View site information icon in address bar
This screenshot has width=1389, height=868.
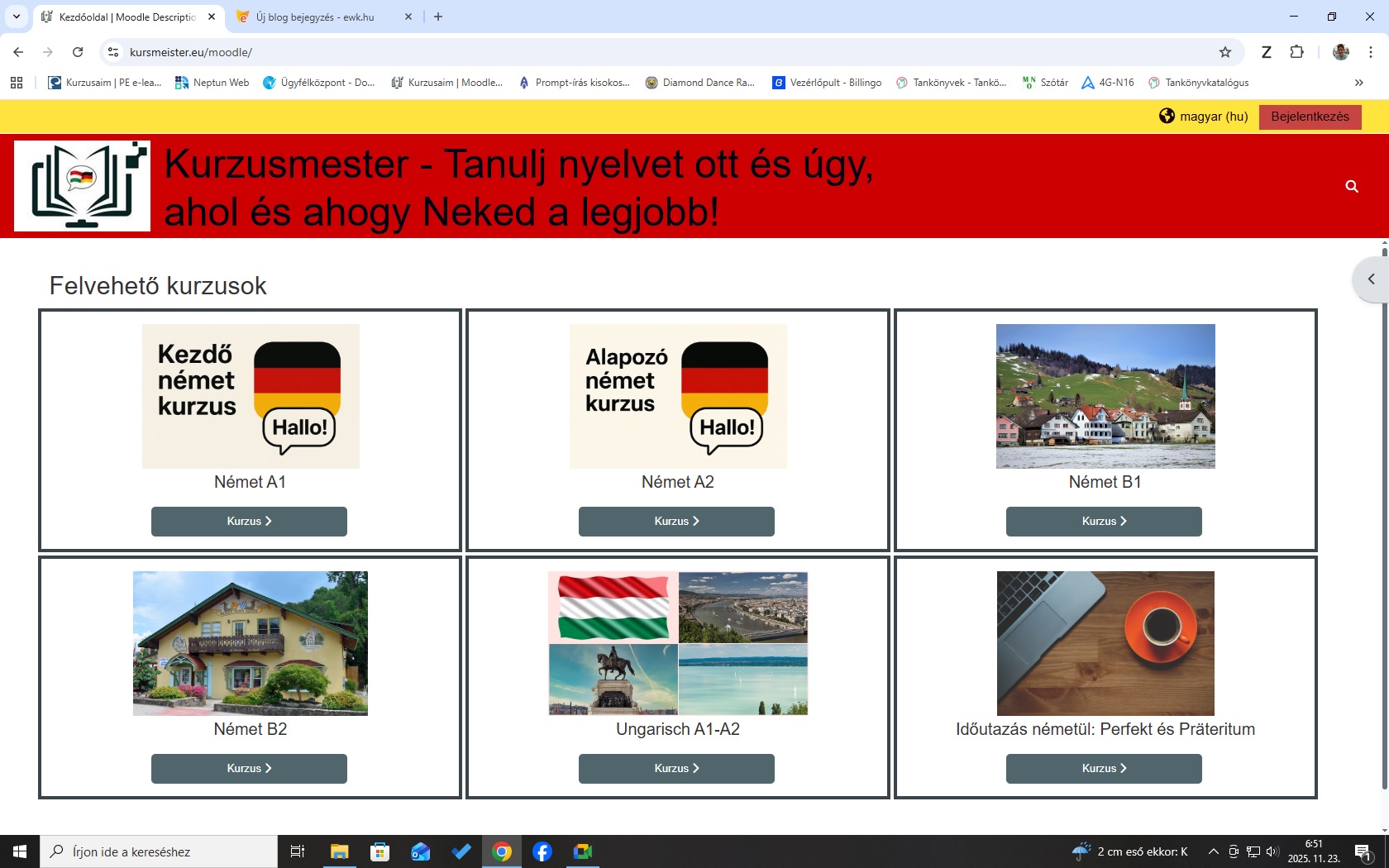[113, 52]
